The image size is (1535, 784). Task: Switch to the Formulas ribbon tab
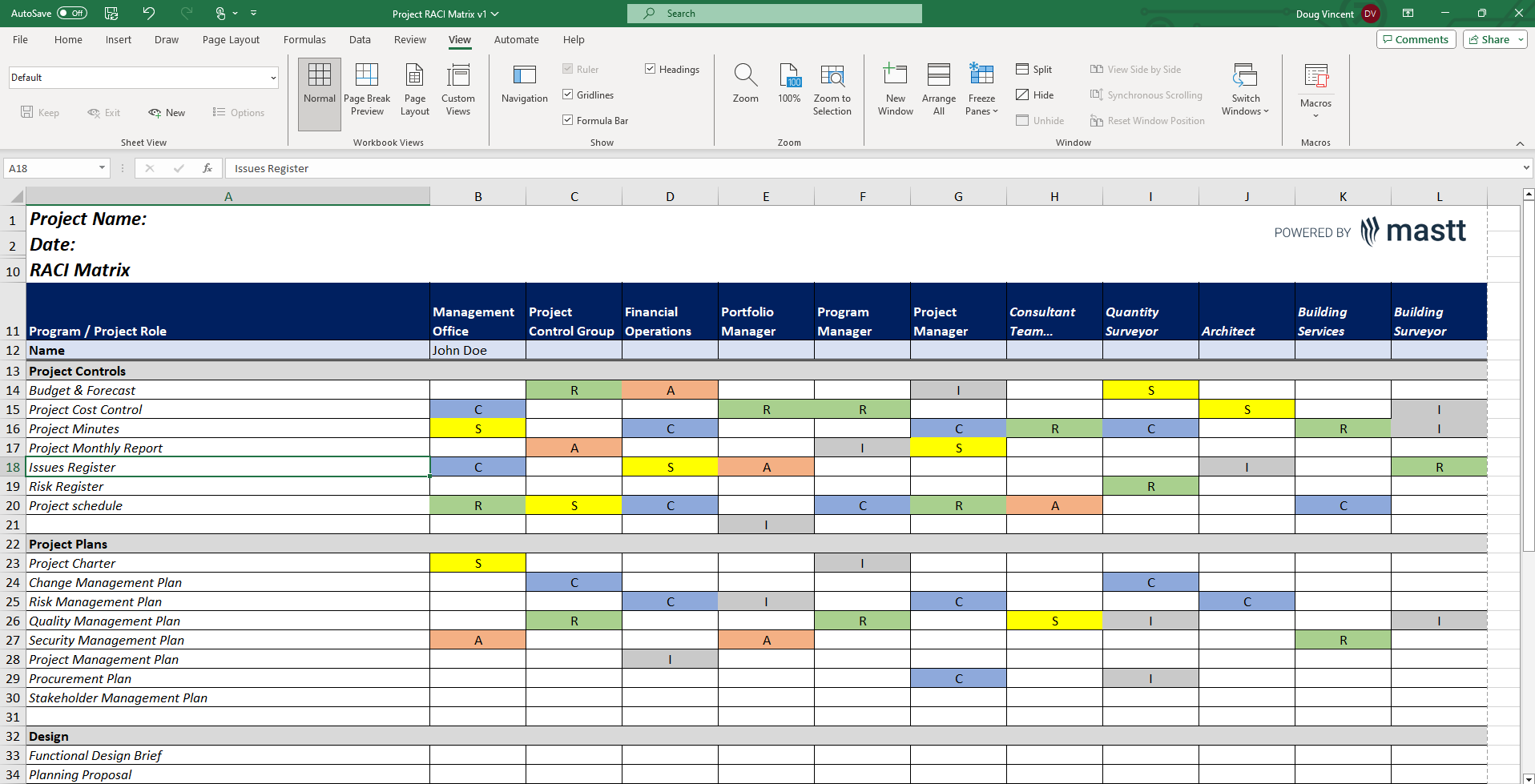pos(304,39)
